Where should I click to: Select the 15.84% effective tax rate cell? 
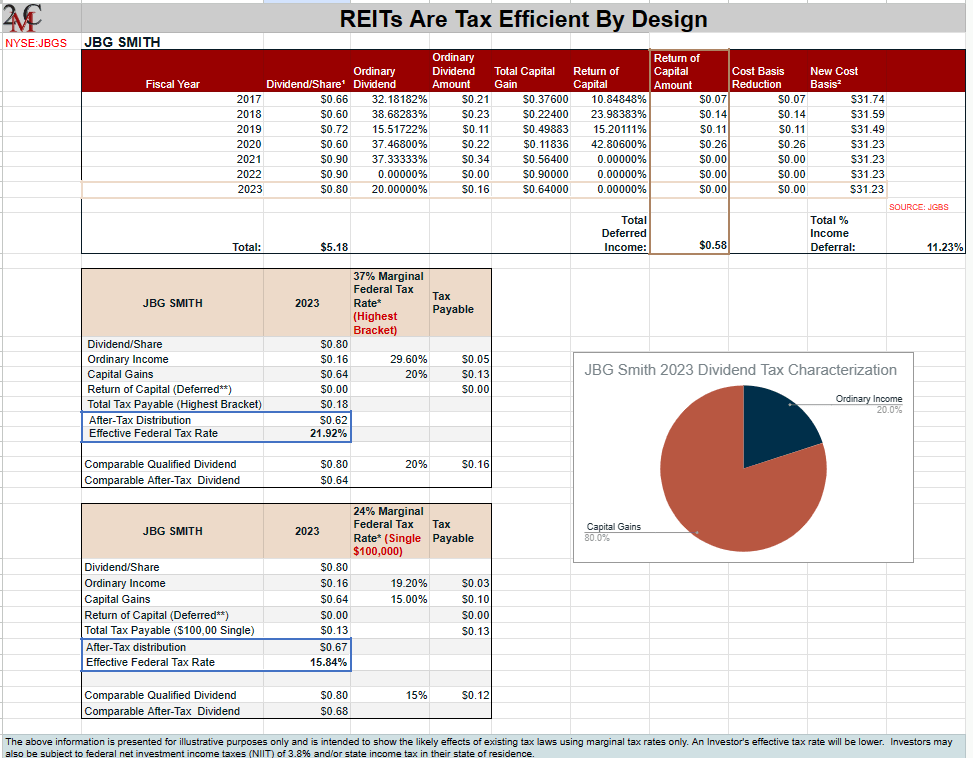point(328,662)
